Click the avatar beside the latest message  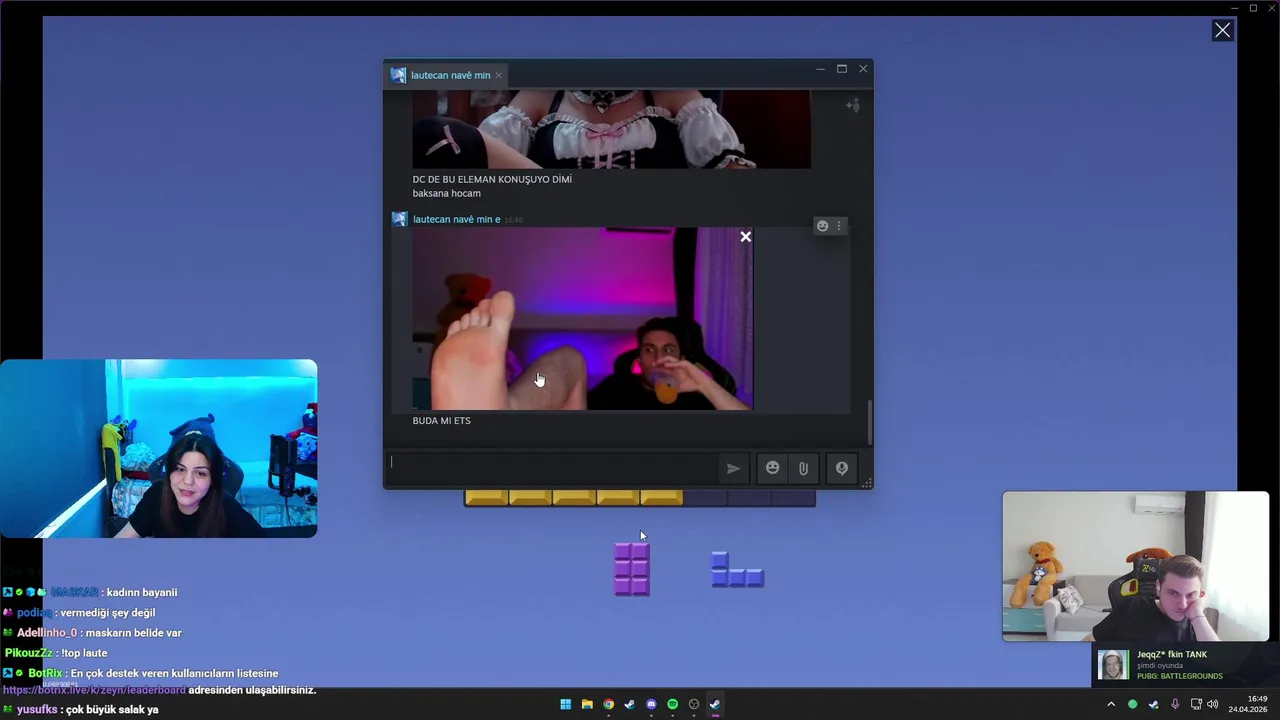(399, 219)
